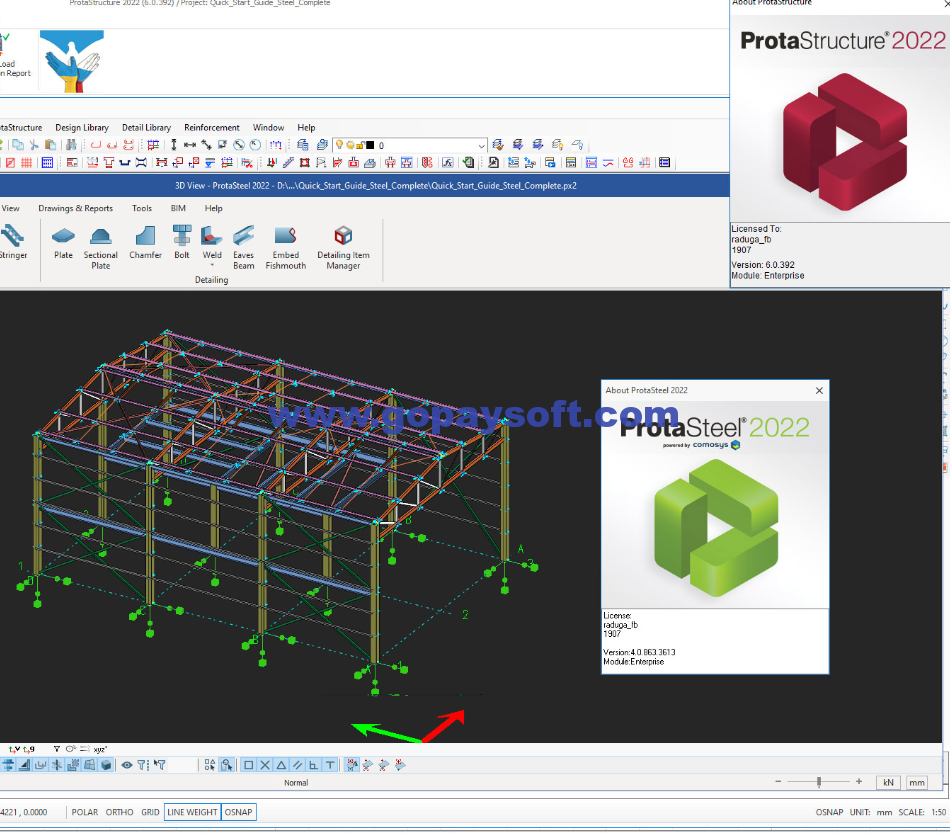Activate the Chamfer tool
The height and width of the screenshot is (833, 950).
pyautogui.click(x=145, y=242)
